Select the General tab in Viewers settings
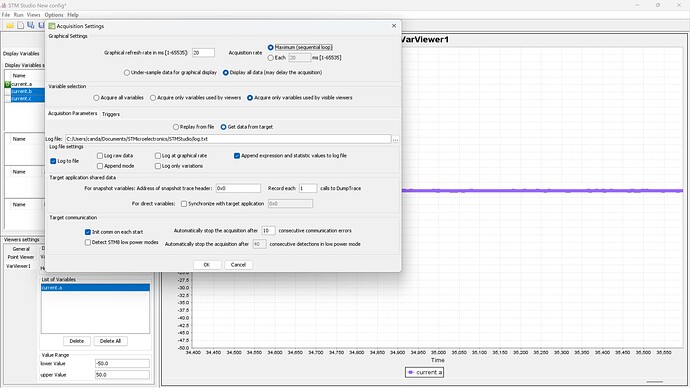Screen dimensions: 690x388 tap(21, 249)
